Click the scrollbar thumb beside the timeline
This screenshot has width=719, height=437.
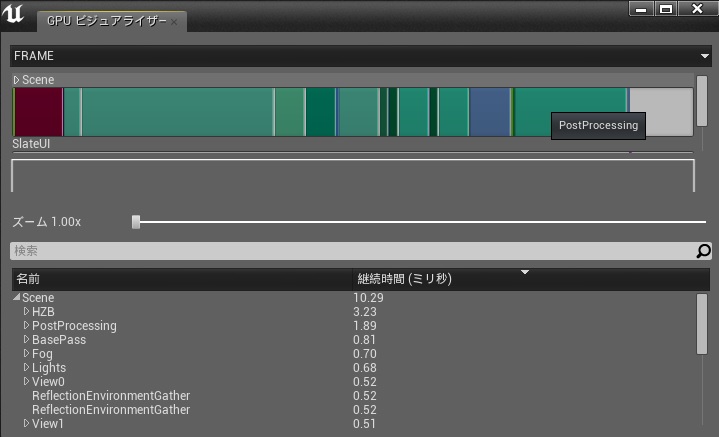click(x=702, y=101)
